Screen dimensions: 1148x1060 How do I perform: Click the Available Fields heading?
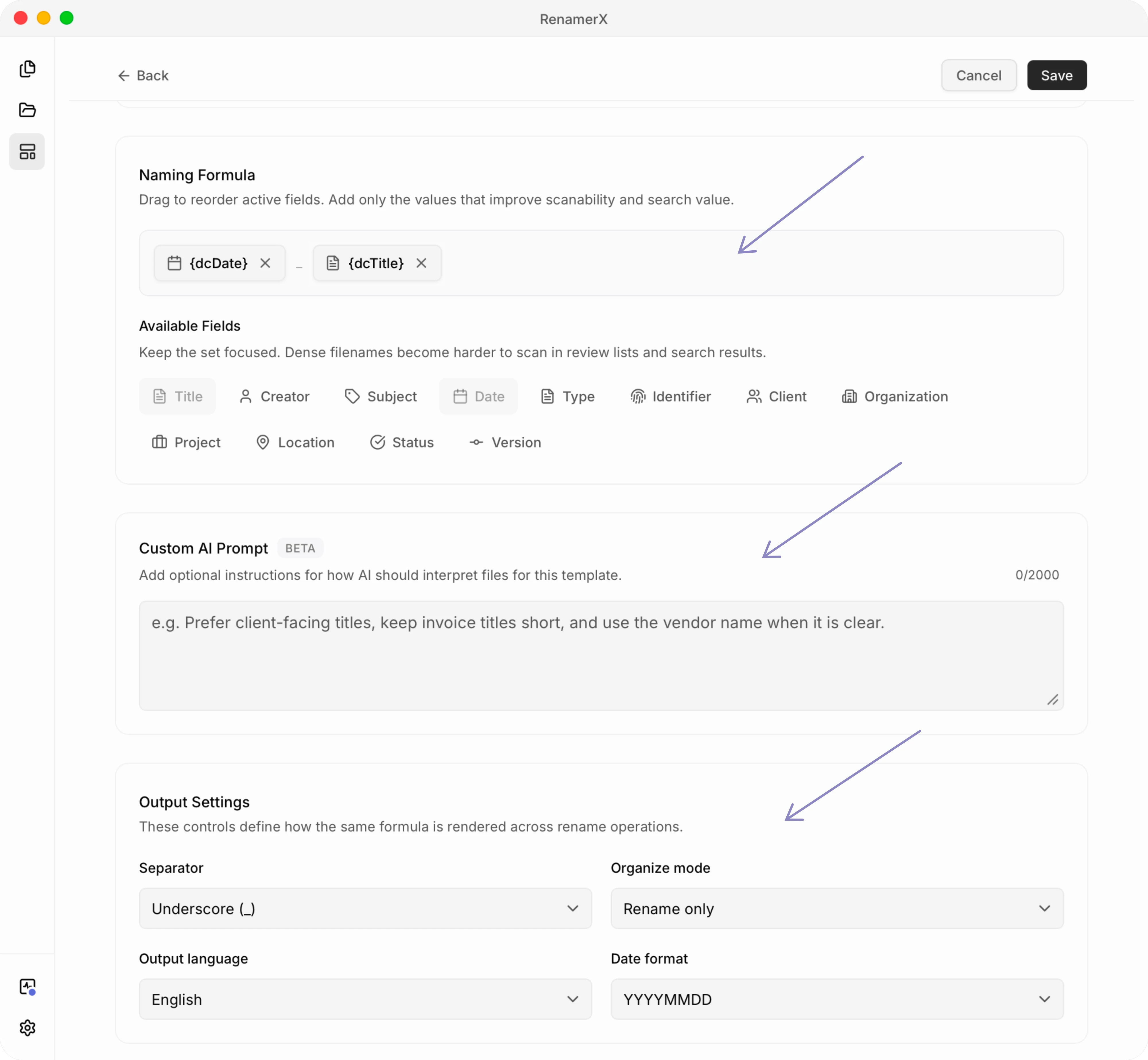click(190, 326)
